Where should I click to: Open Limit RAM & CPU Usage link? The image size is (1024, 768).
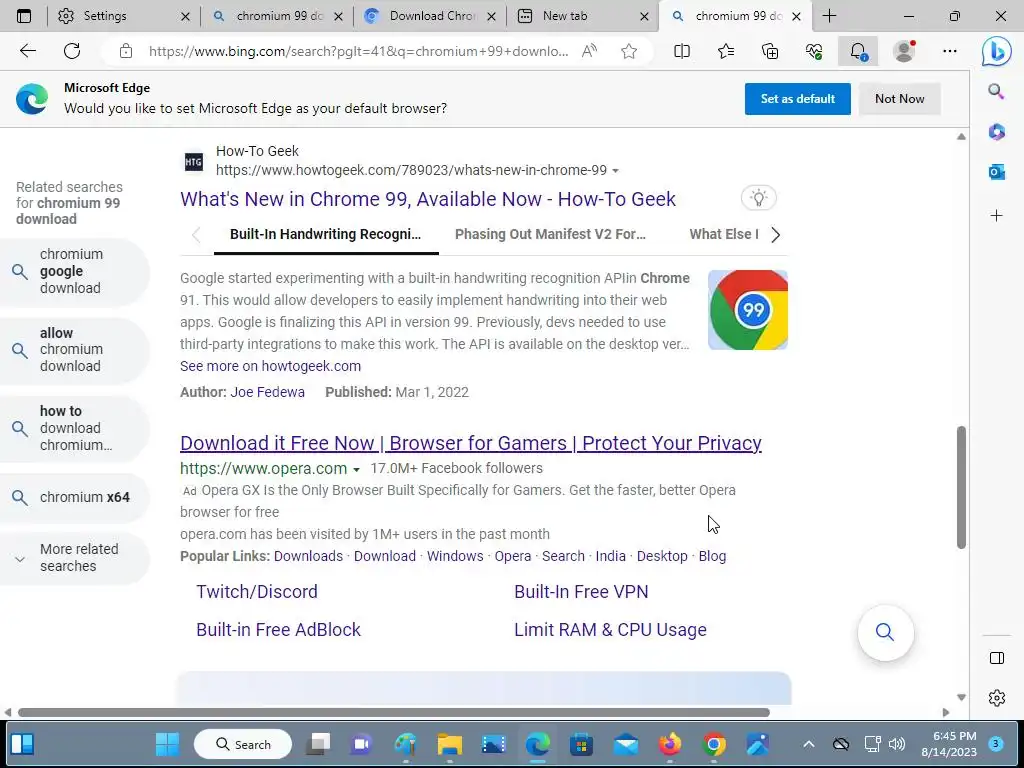point(610,630)
